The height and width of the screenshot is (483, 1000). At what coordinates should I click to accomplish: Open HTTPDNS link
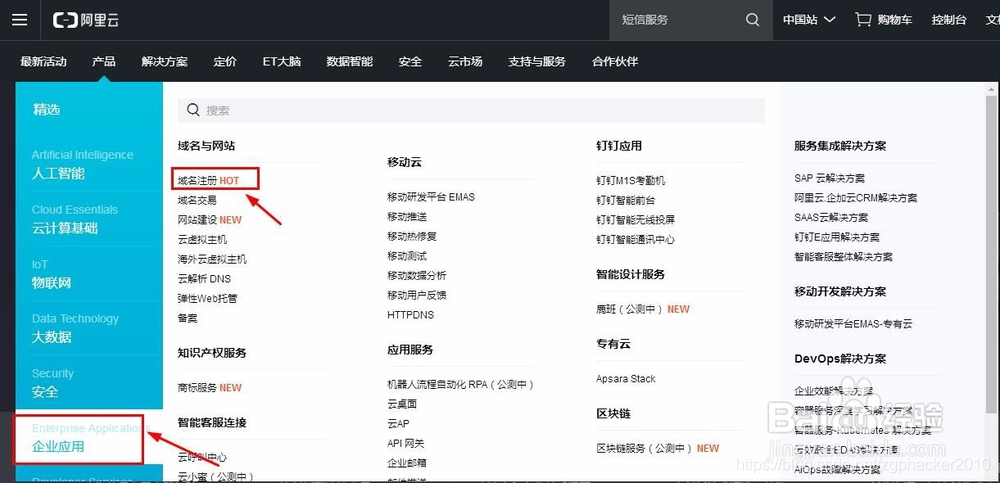(411, 315)
